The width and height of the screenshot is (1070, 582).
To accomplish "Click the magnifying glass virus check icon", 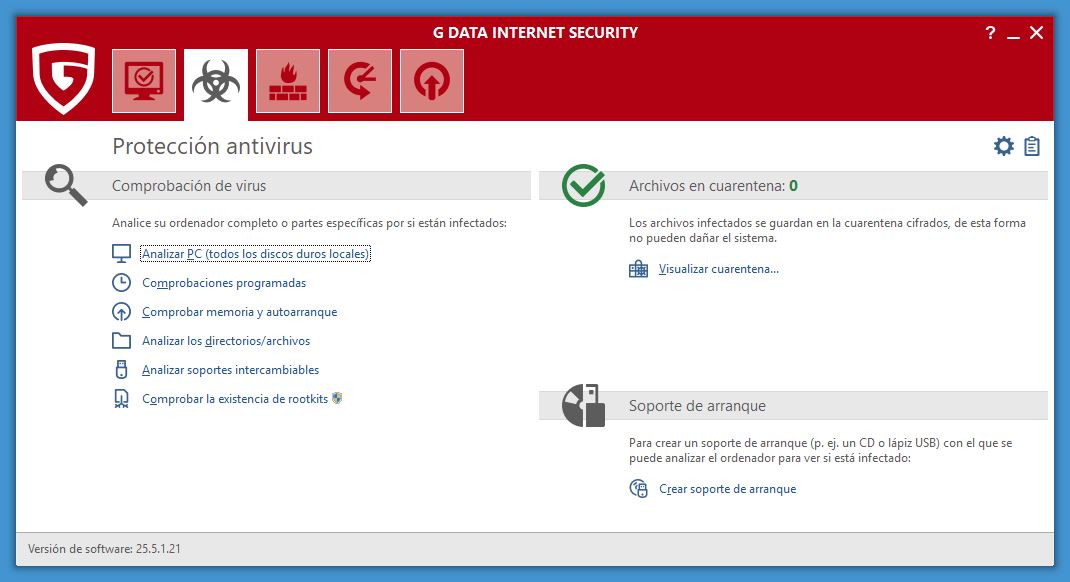I will coord(66,185).
